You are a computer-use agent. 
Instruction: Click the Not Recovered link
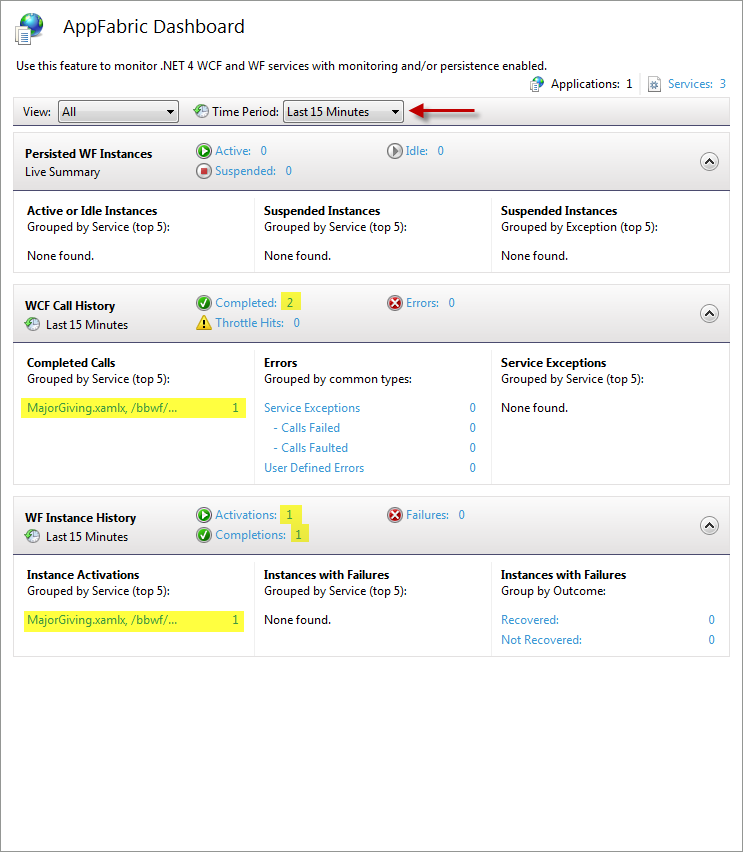(x=541, y=640)
